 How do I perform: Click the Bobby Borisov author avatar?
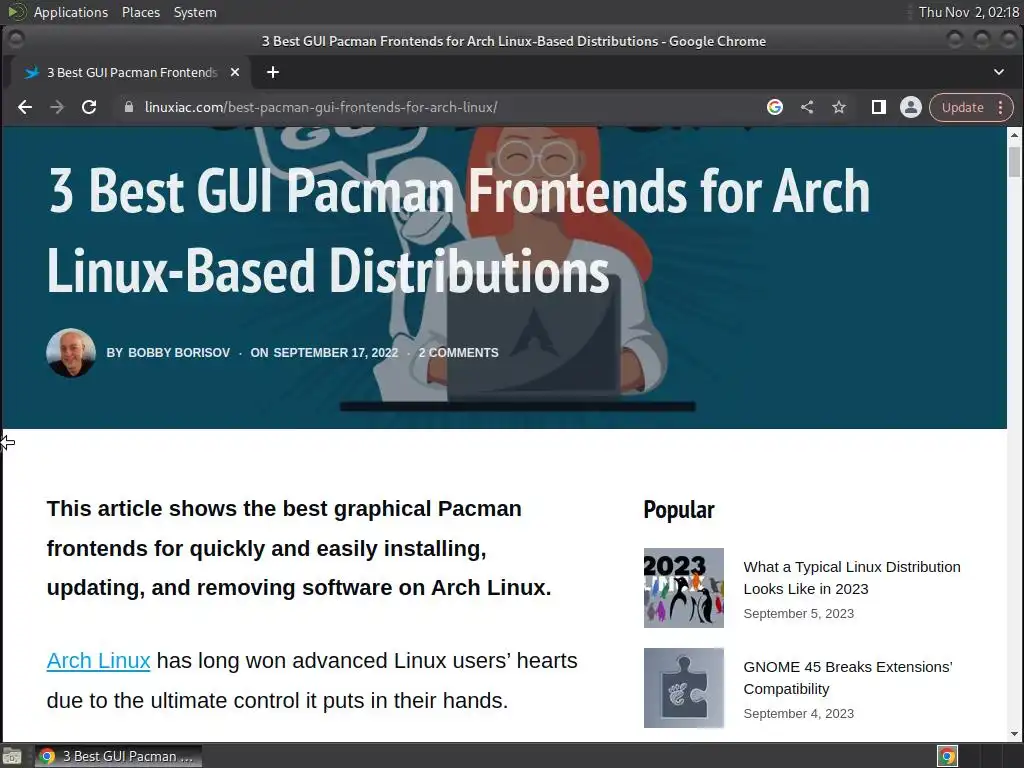point(71,353)
